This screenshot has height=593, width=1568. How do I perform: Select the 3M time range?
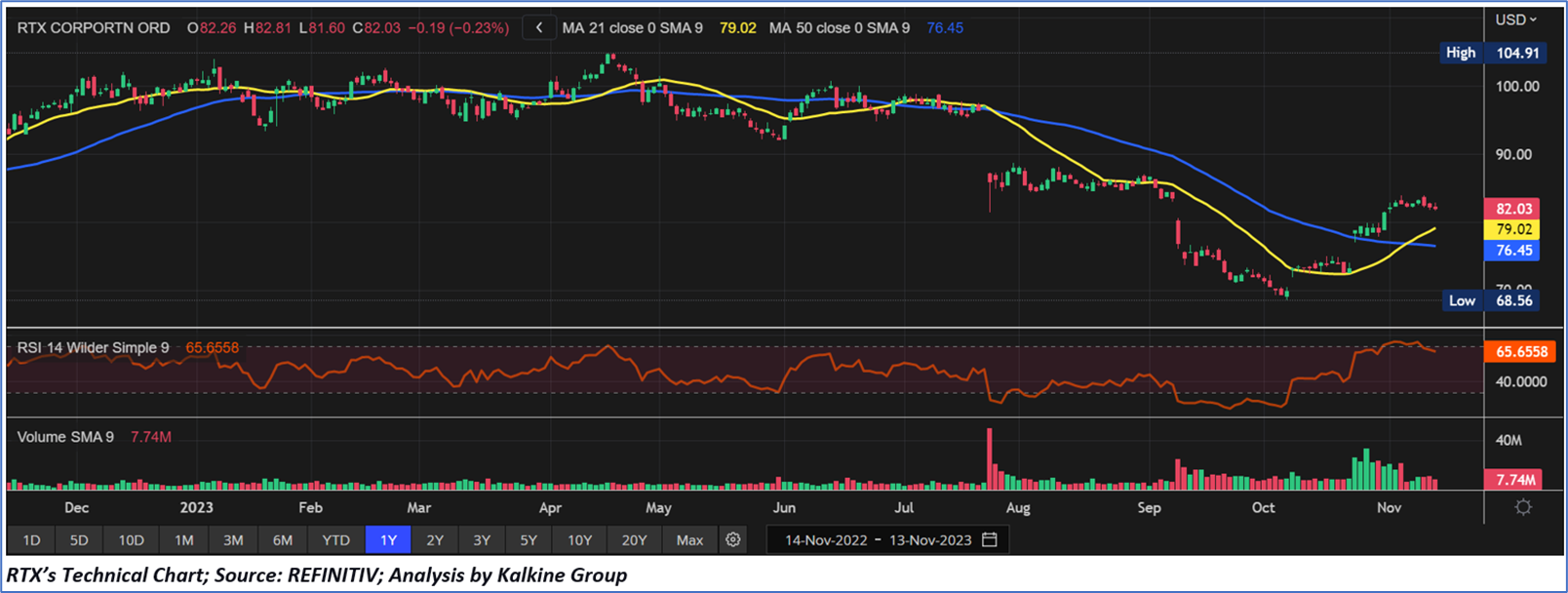(x=233, y=539)
